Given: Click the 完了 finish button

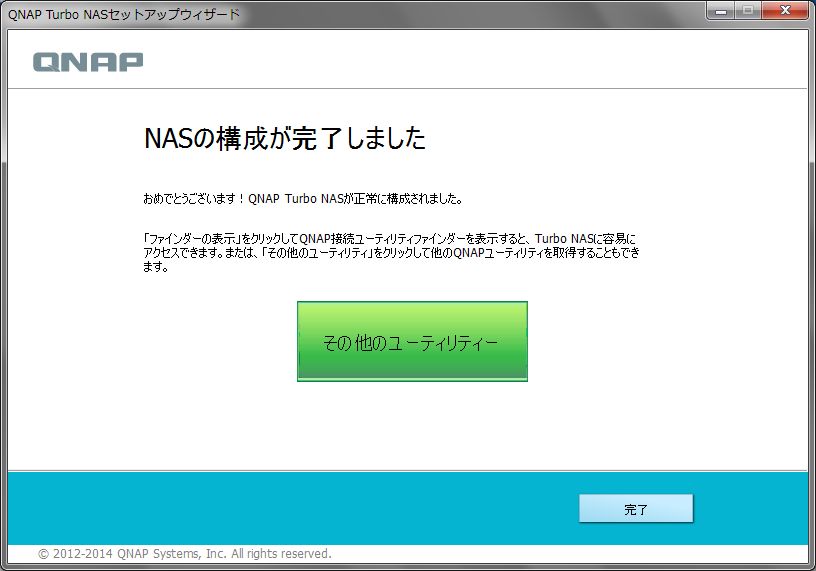Looking at the screenshot, I should [636, 509].
